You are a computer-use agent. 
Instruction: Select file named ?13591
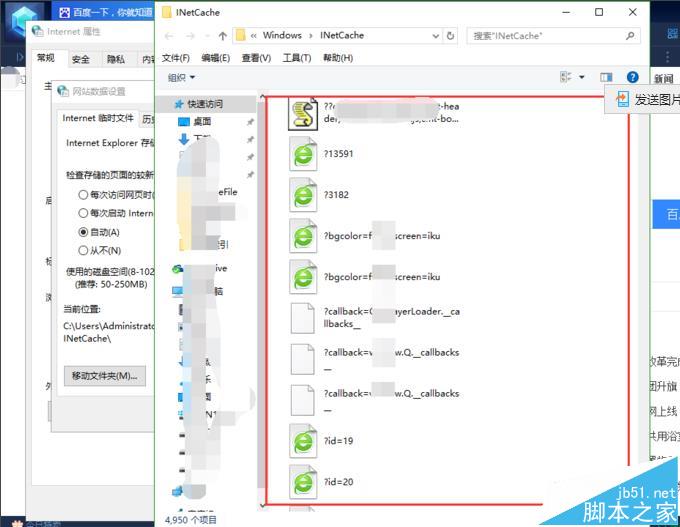[338, 154]
